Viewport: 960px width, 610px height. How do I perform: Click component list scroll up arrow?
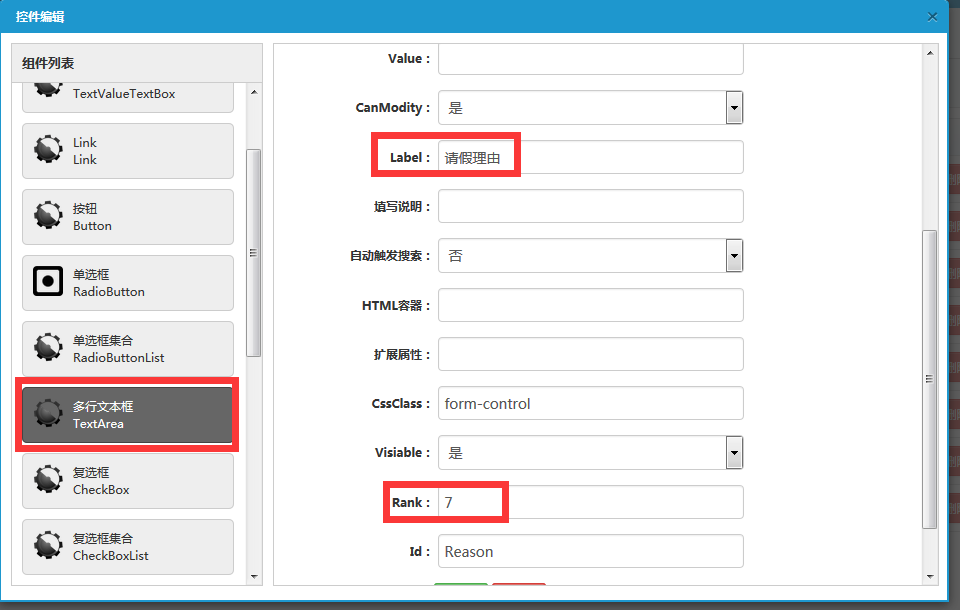point(254,92)
